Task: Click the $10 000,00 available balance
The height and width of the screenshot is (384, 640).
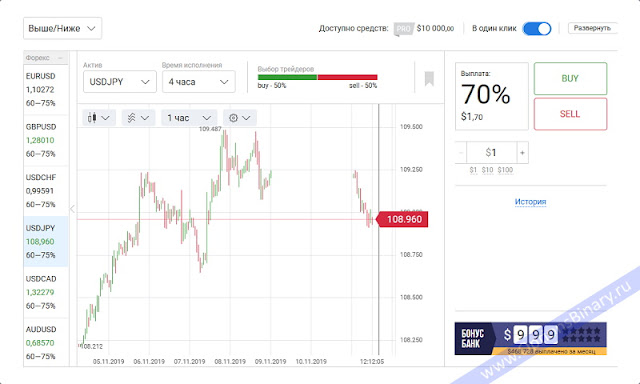Action: 435,29
